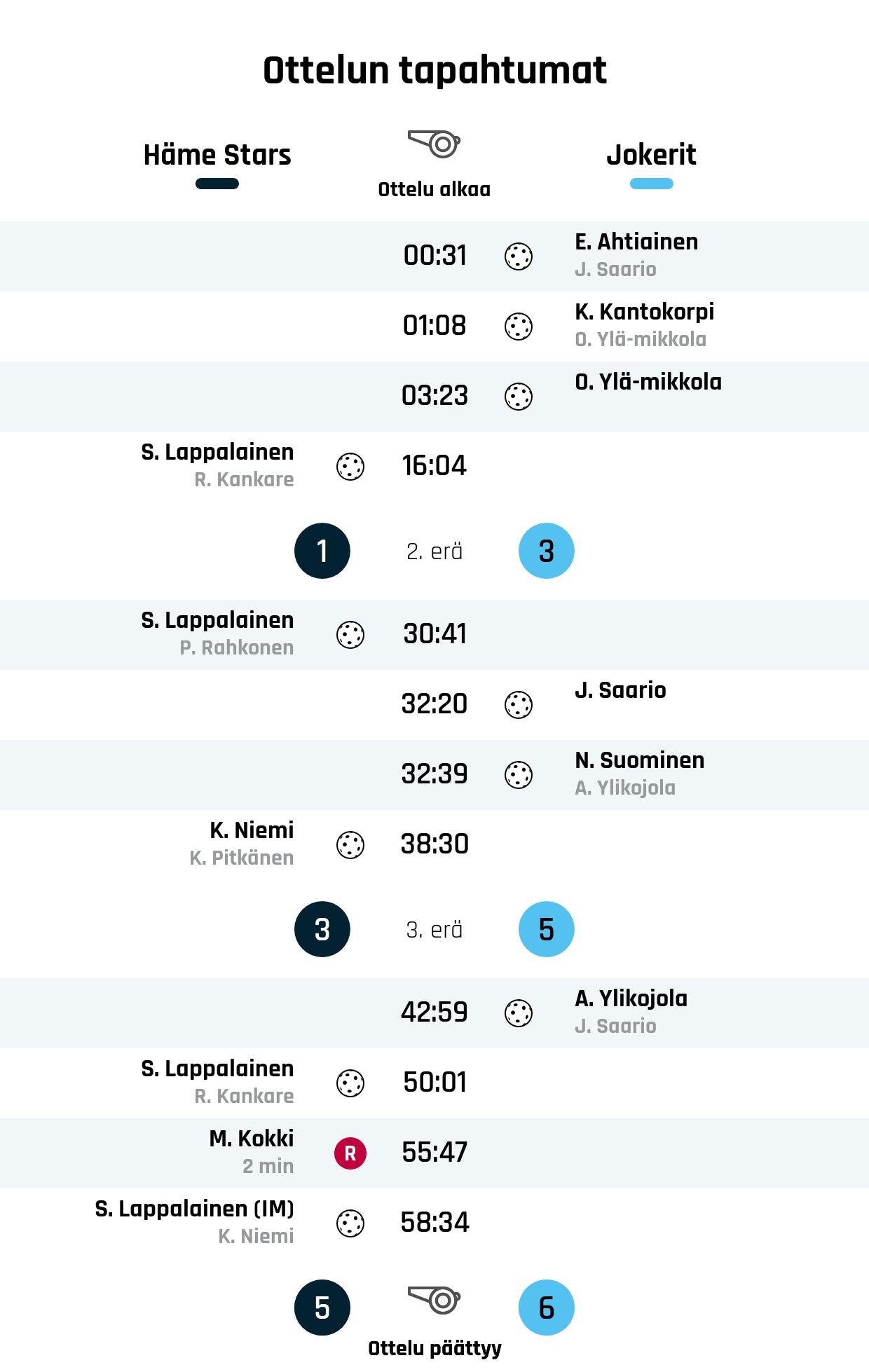This screenshot has width=869, height=1372.
Task: Click Jokerit final score 6 badge
Action: [x=547, y=1308]
